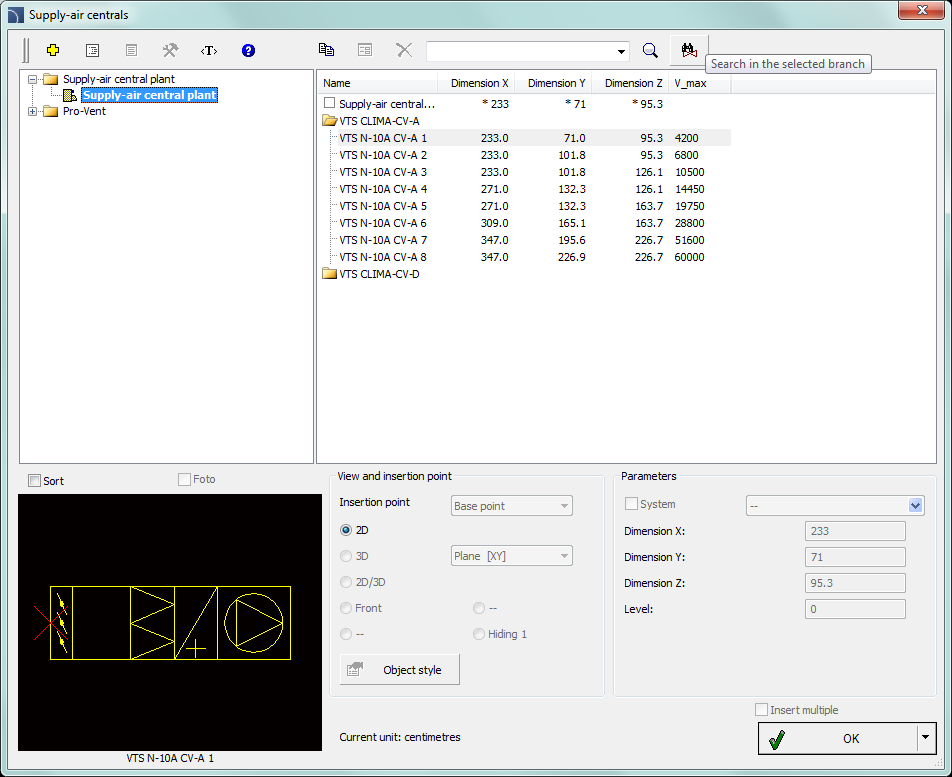The height and width of the screenshot is (777, 952).
Task: Open the dropdown arrow beside OK
Action: click(924, 738)
